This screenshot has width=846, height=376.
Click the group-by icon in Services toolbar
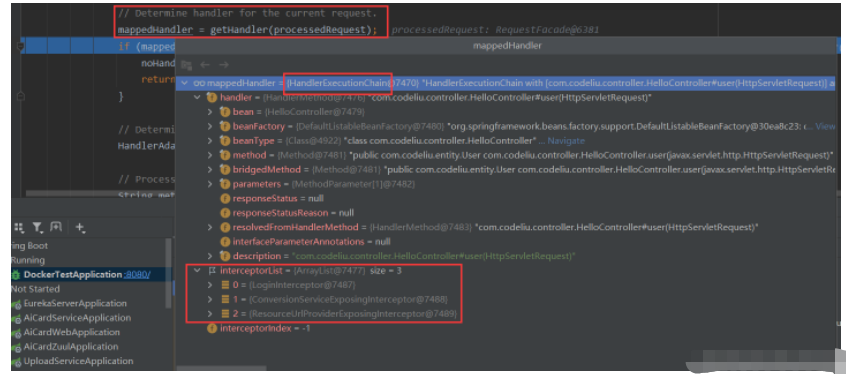(x=18, y=227)
